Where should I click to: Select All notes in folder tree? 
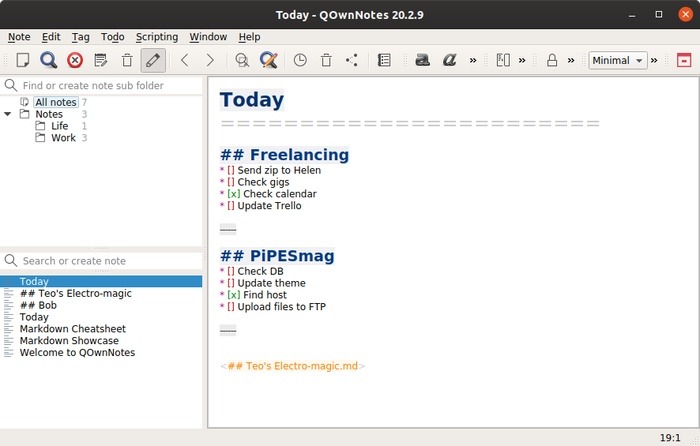(56, 102)
